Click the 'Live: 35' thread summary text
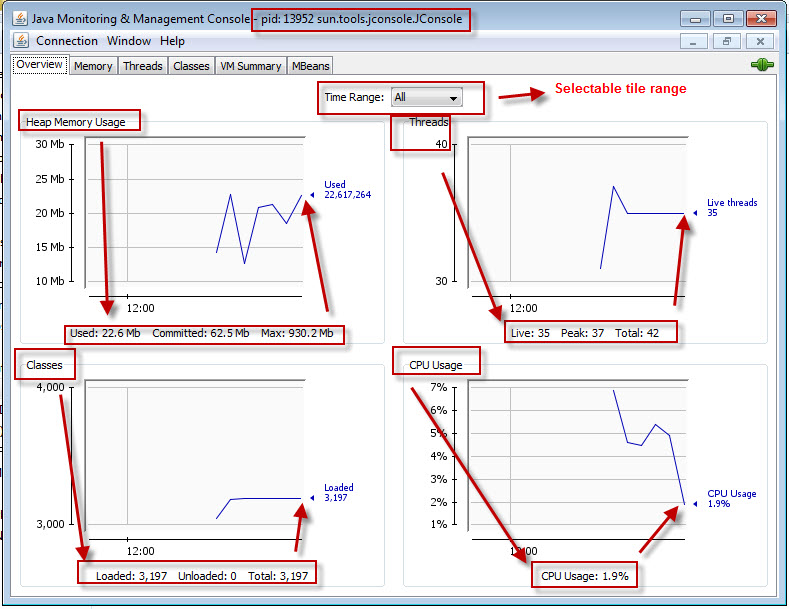 [x=530, y=333]
